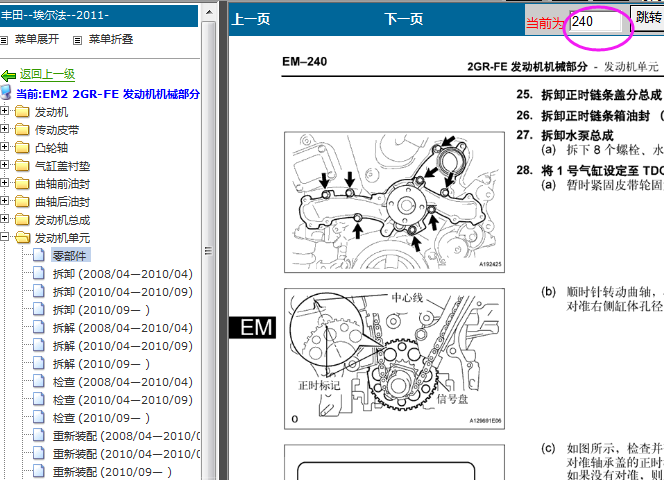Screen dimensions: 664x480
Task: Click the sidebar vertical scrollbar thumb
Action: coord(208,250)
